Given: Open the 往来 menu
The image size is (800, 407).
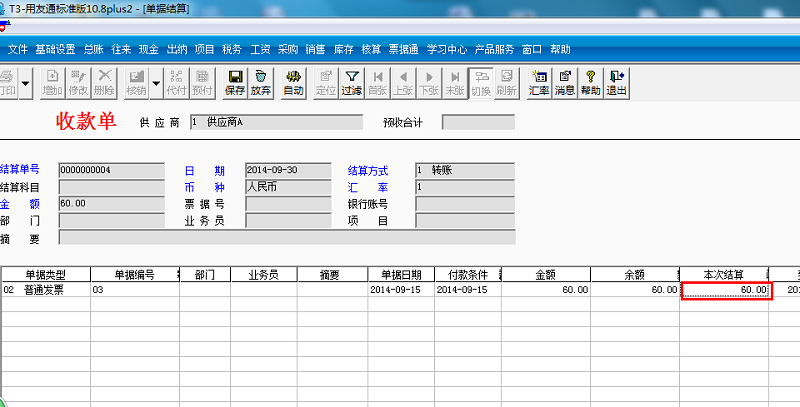Looking at the screenshot, I should 121,49.
